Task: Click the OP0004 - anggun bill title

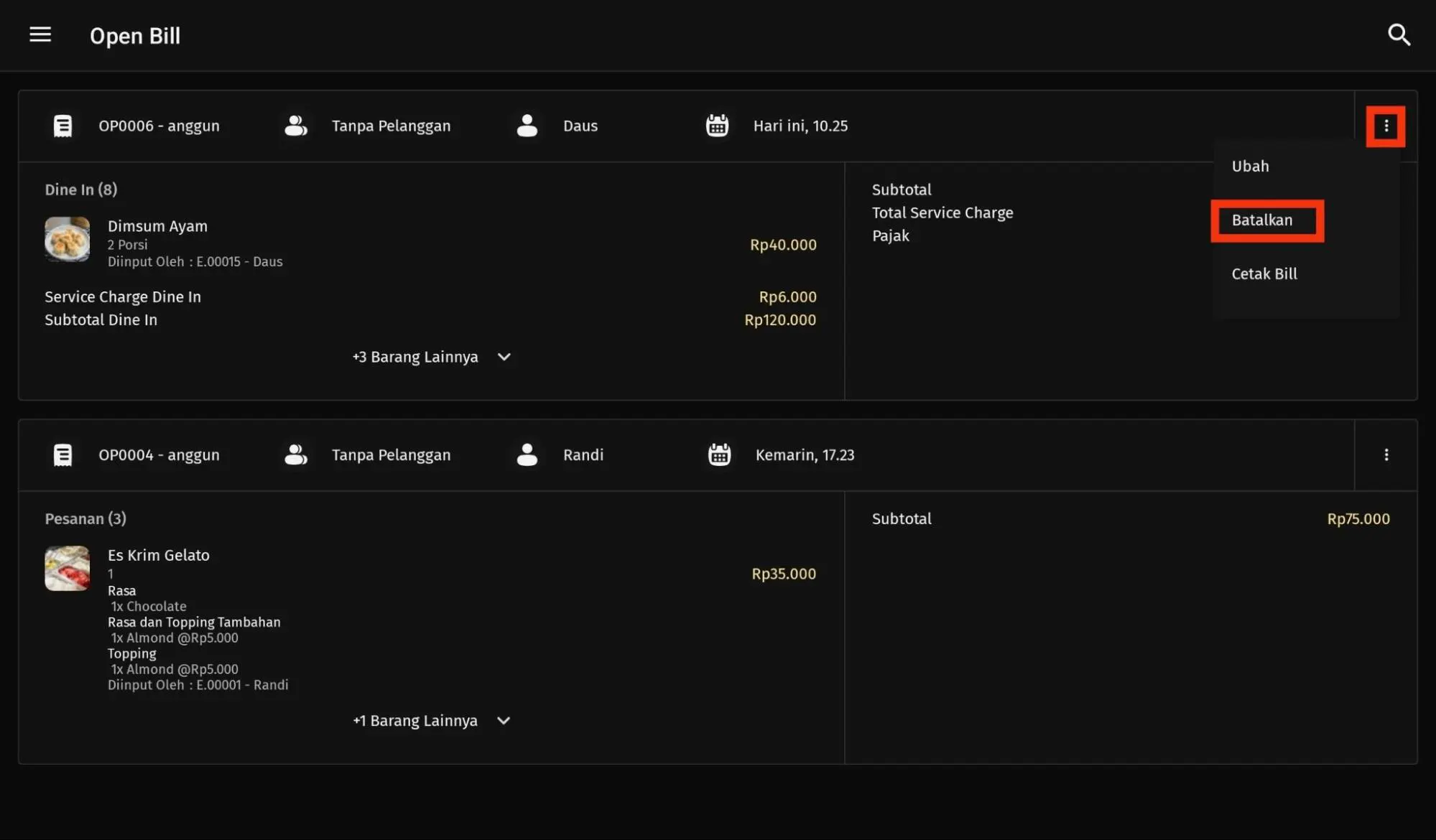Action: [159, 454]
